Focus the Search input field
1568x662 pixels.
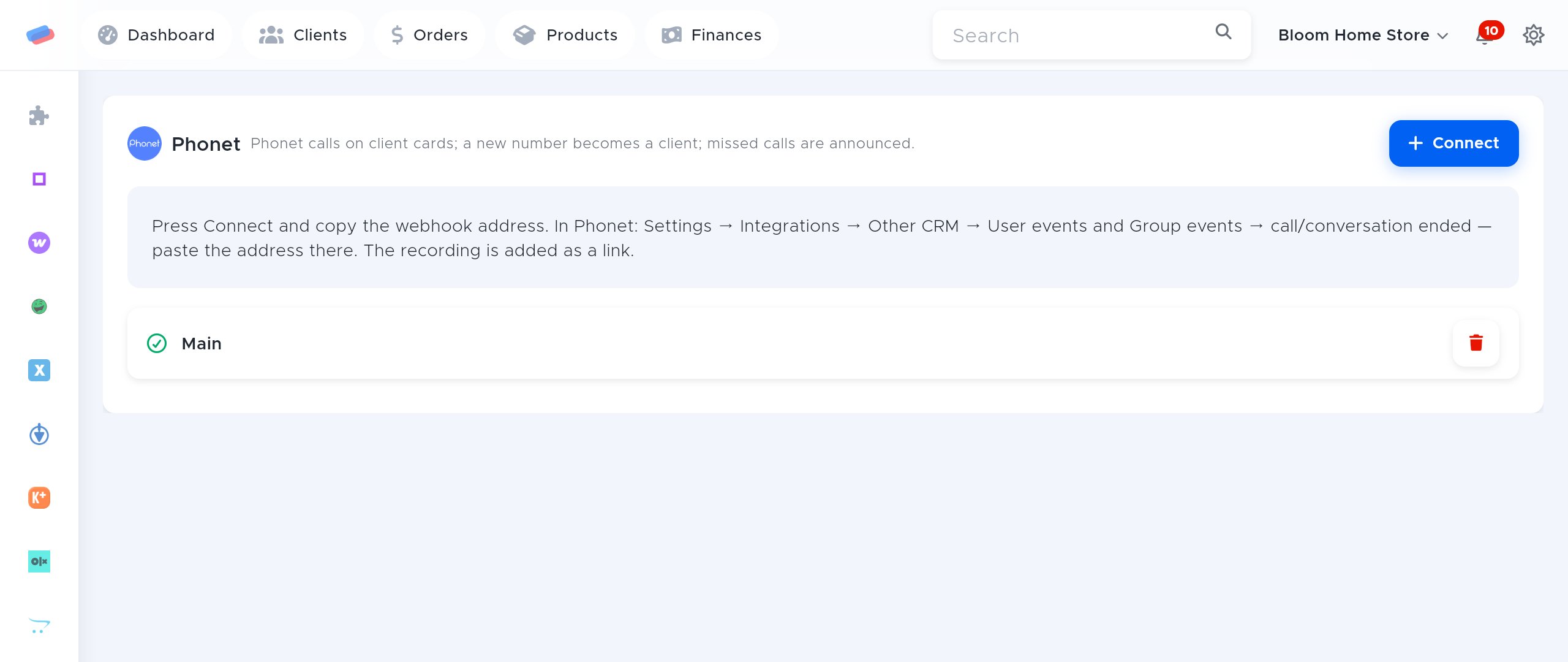click(x=1091, y=35)
